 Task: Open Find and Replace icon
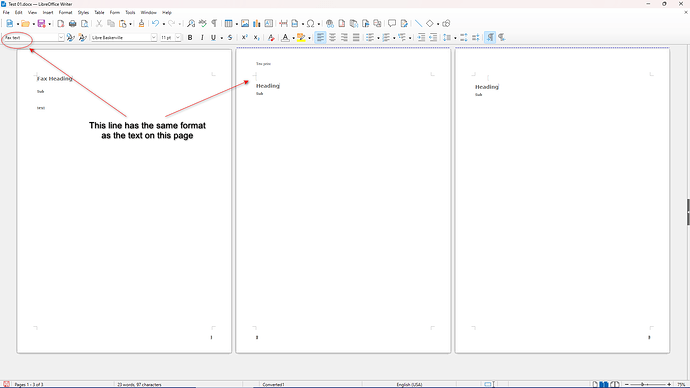click(191, 23)
